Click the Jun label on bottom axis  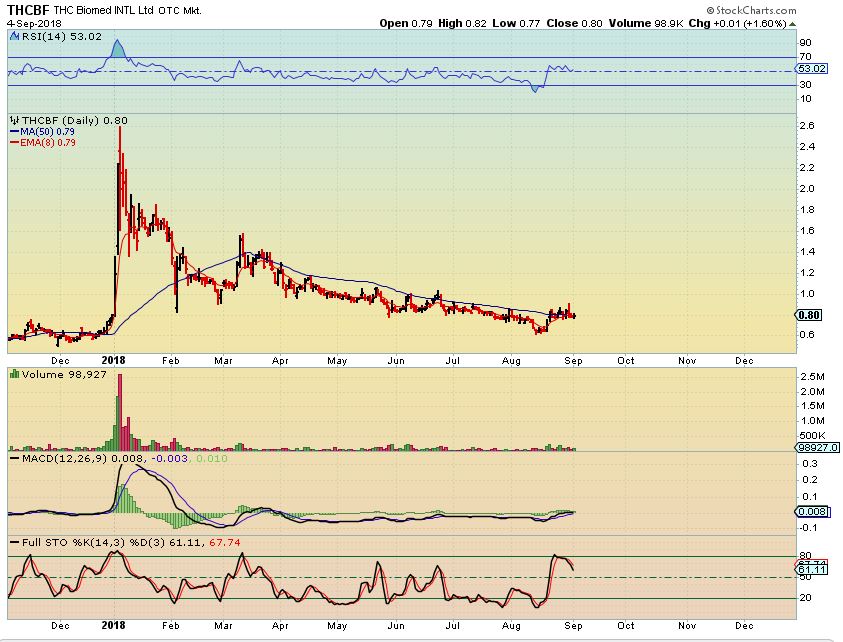point(396,626)
